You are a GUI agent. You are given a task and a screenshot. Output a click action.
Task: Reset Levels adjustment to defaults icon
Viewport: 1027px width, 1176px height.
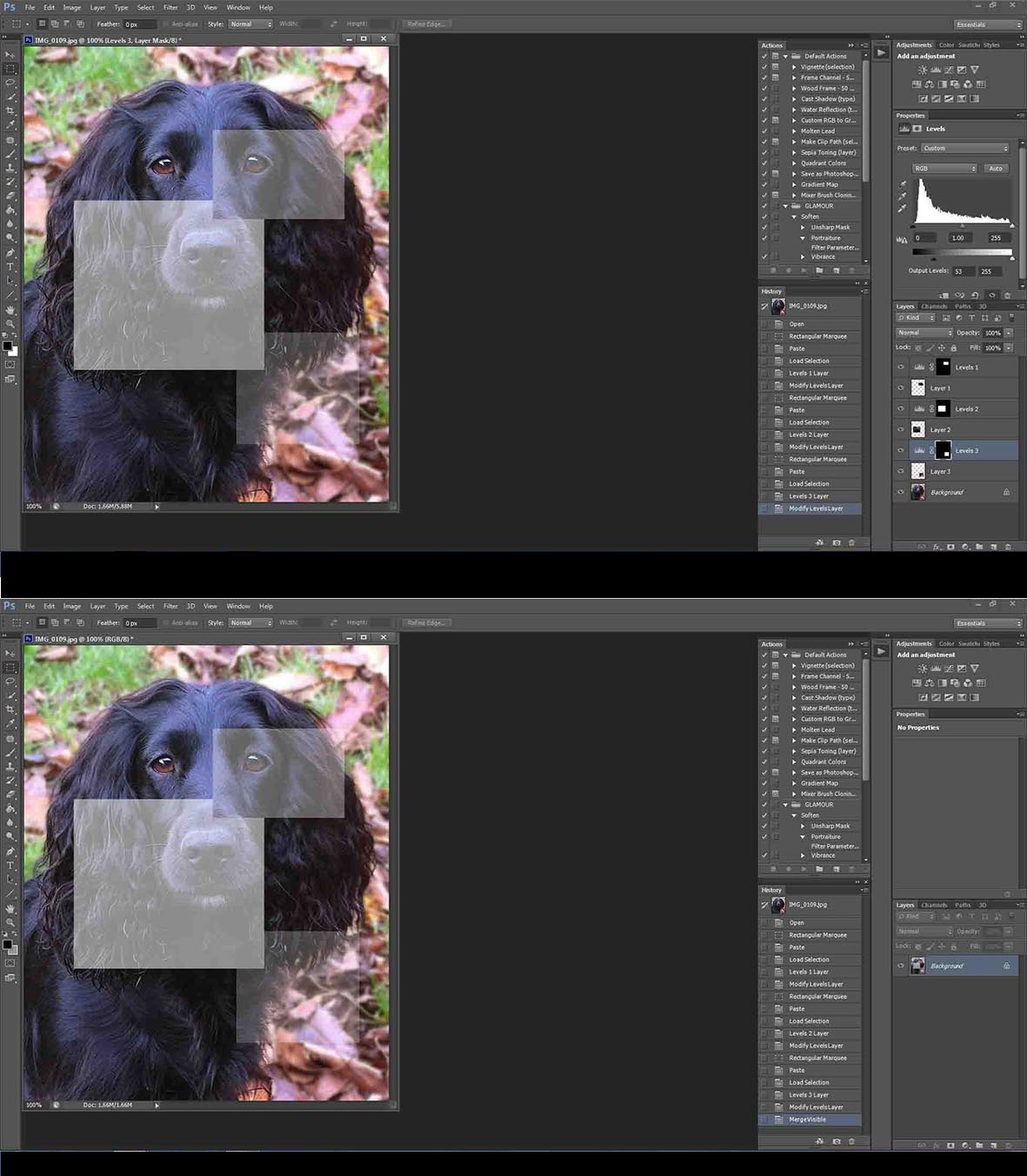click(976, 295)
